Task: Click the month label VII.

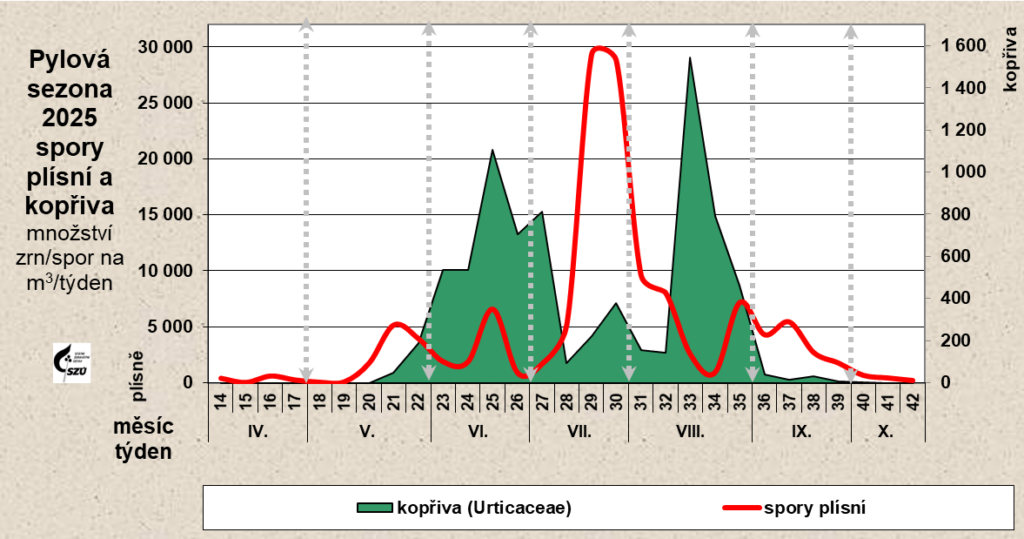Action: pos(578,433)
